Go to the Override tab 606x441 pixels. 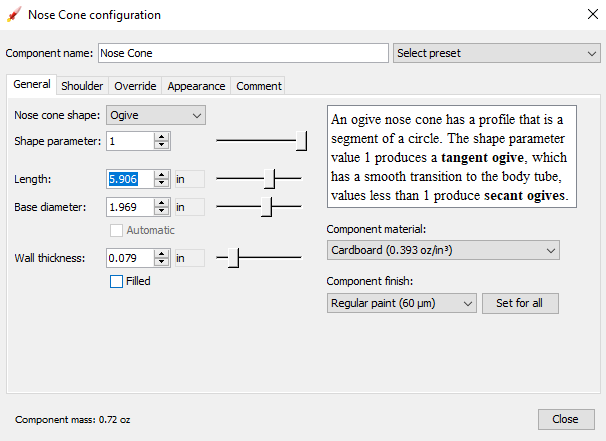click(135, 86)
